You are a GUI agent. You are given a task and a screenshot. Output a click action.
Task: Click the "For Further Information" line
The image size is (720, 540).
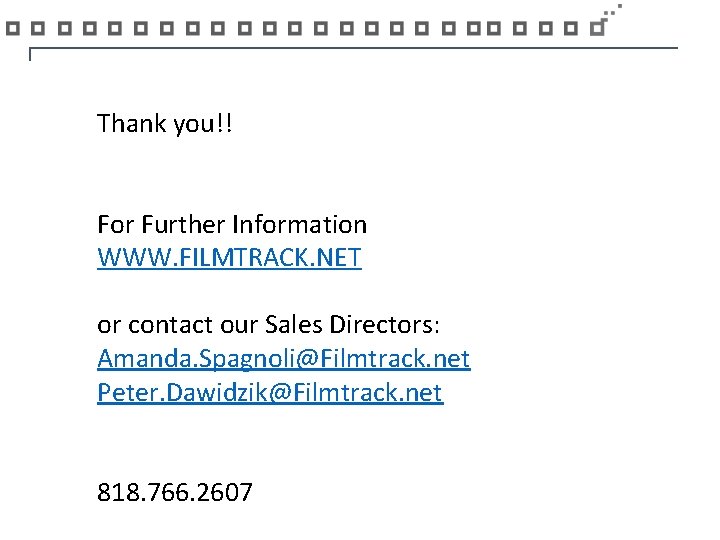pyautogui.click(x=232, y=224)
